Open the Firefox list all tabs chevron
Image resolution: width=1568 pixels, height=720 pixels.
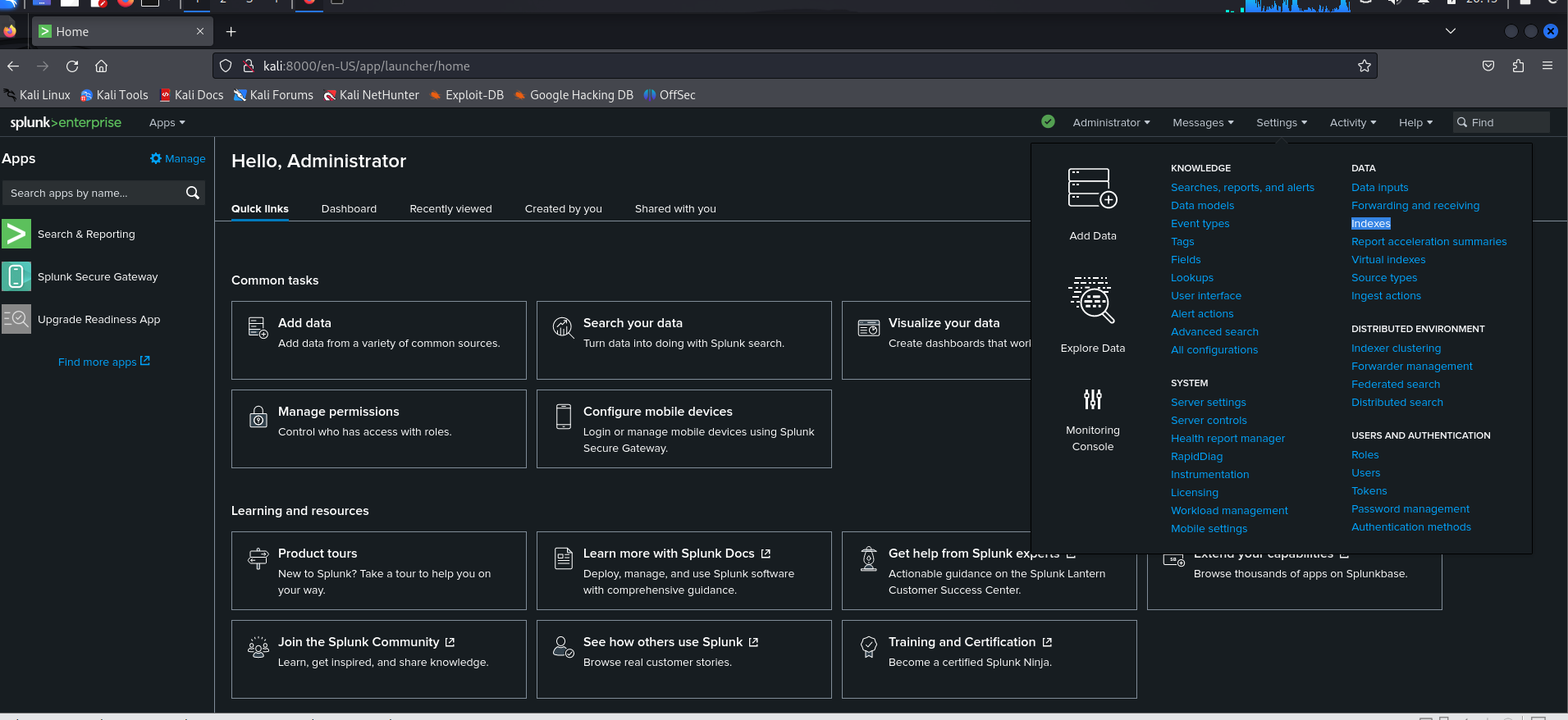pos(1451,31)
